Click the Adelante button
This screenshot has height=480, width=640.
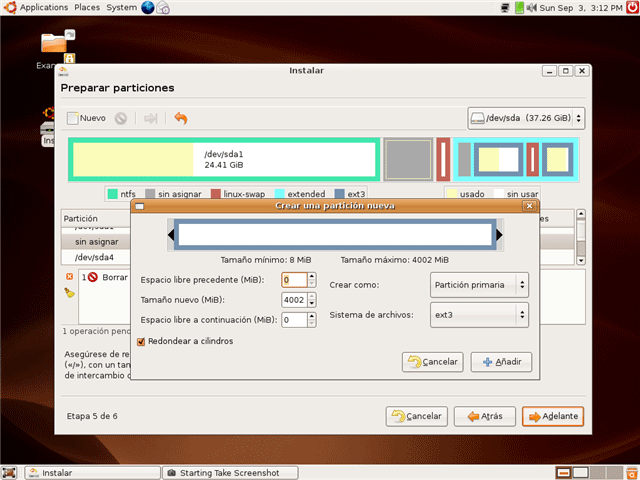click(552, 416)
